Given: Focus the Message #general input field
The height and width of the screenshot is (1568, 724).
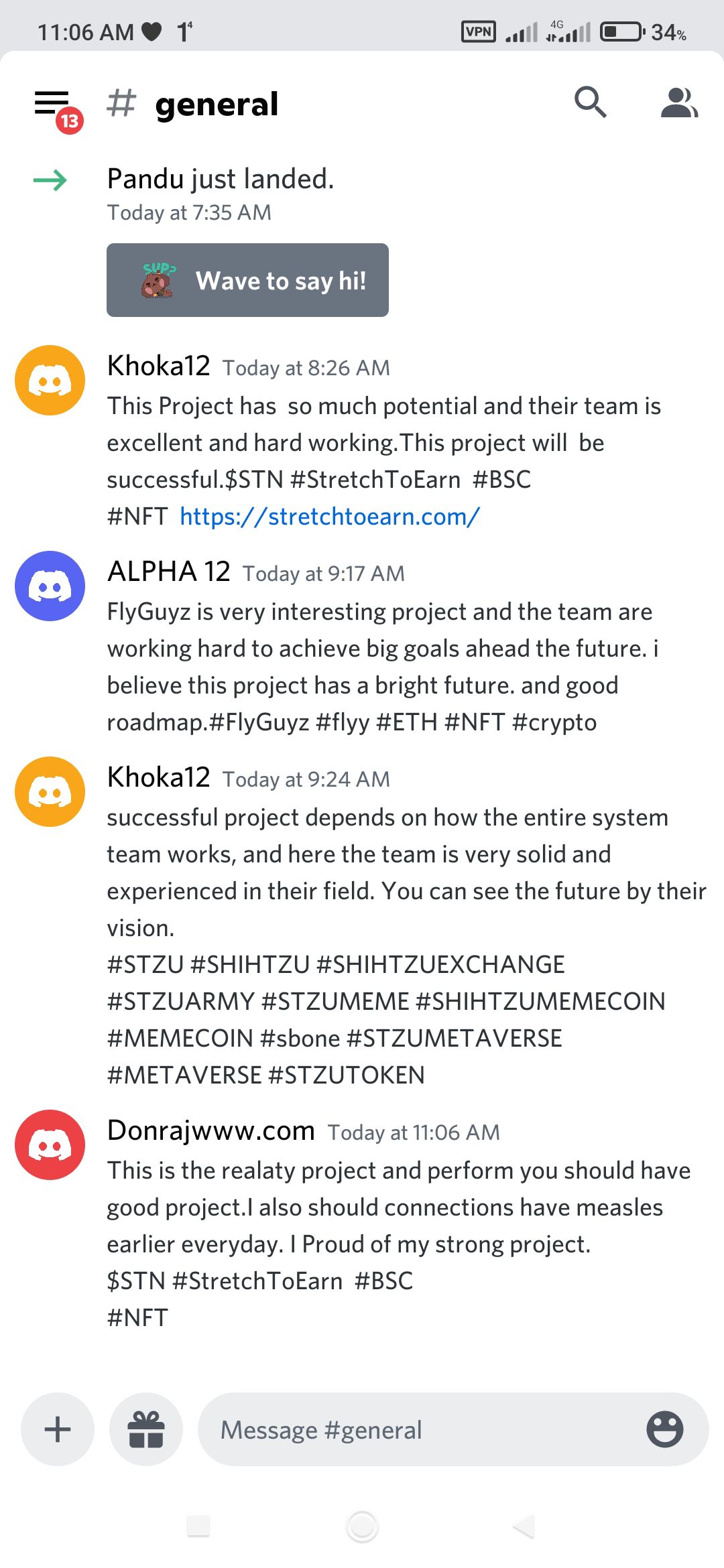Looking at the screenshot, I should point(422,1429).
